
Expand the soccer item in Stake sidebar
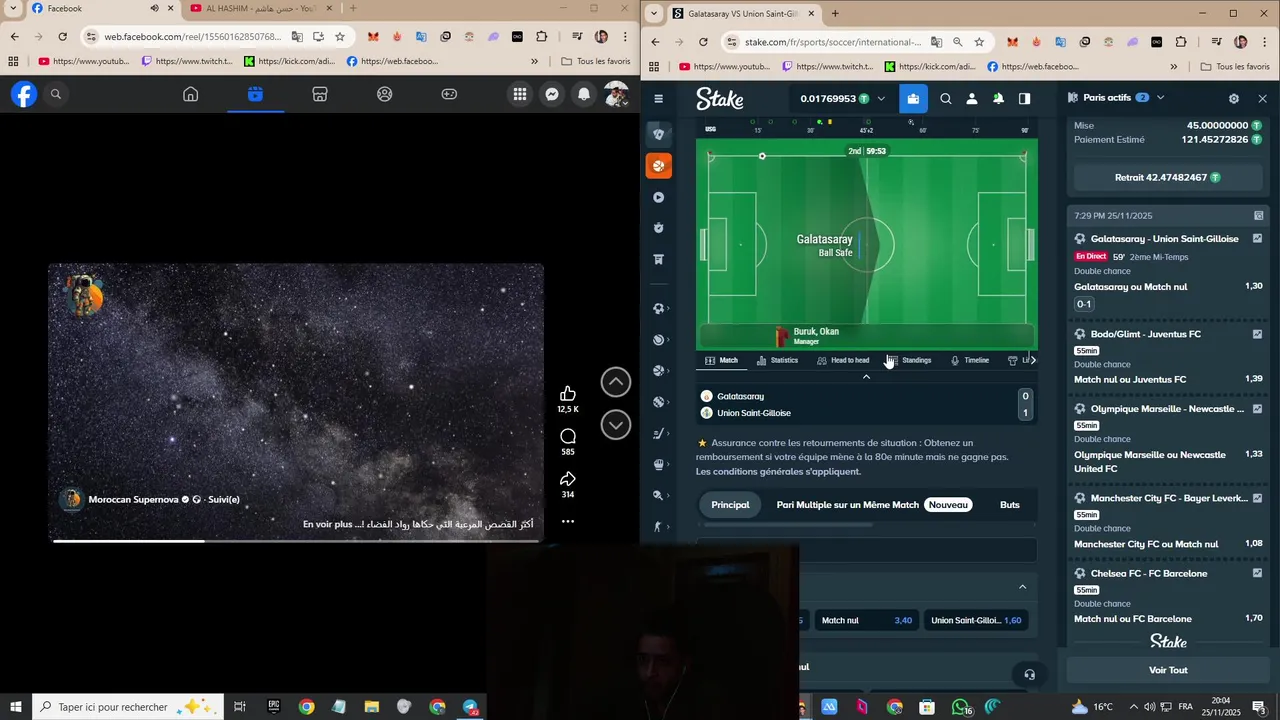pyautogui.click(x=658, y=309)
